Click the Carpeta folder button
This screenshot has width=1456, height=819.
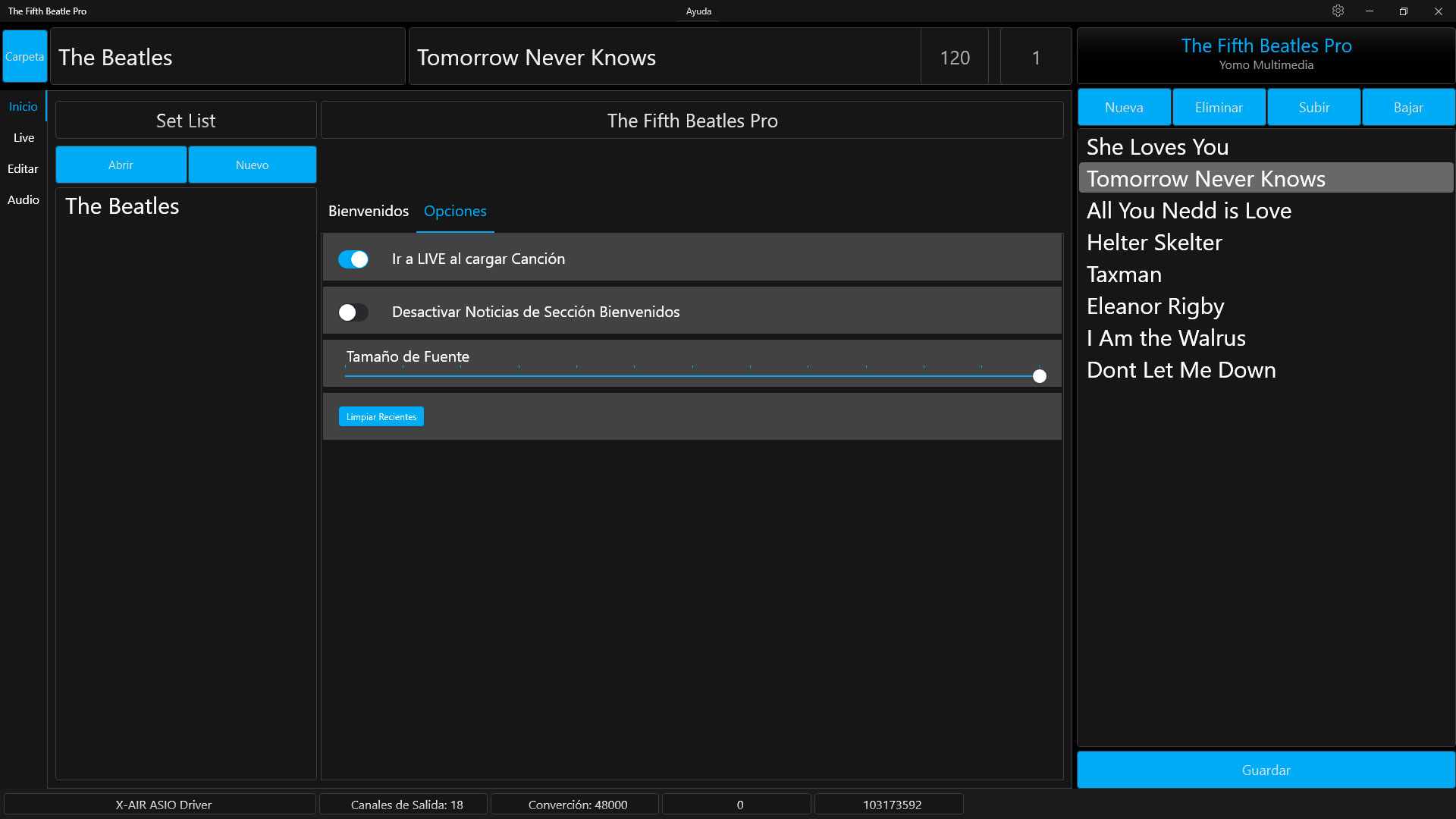pyautogui.click(x=24, y=57)
